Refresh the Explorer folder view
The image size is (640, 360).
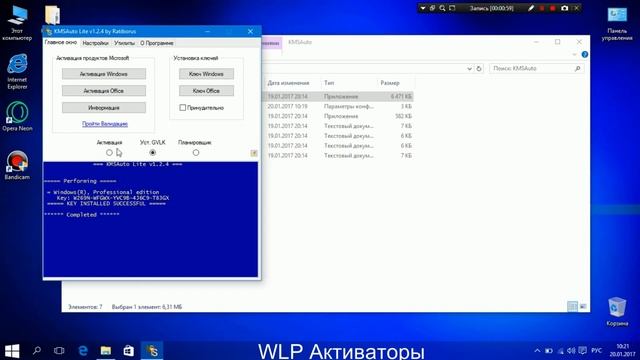tap(479, 69)
